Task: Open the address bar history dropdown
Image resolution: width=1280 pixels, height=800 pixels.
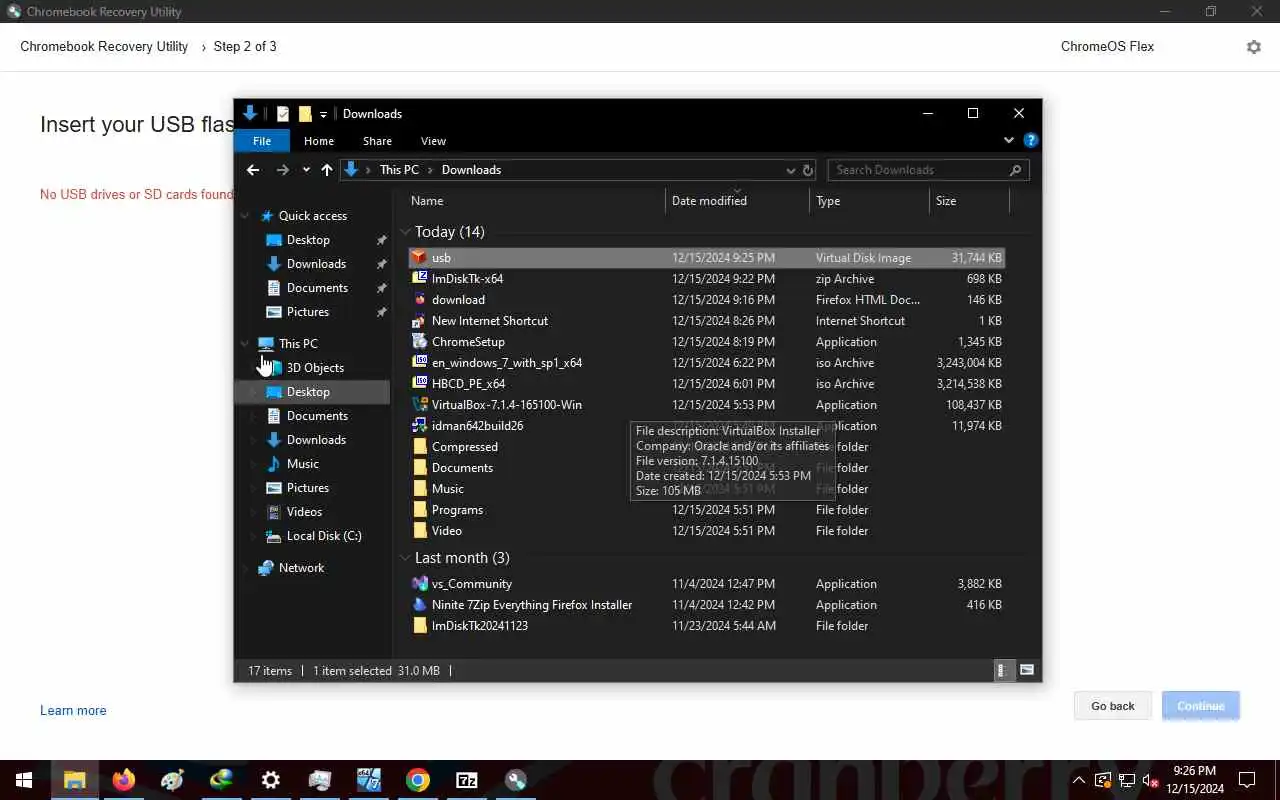Action: [793, 170]
